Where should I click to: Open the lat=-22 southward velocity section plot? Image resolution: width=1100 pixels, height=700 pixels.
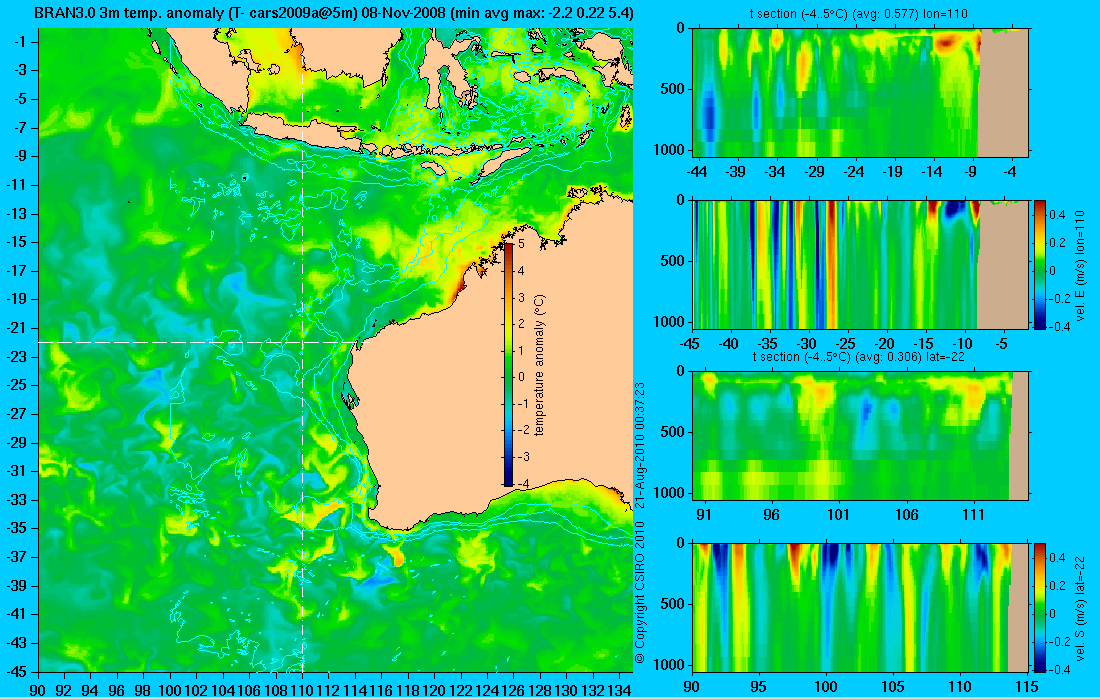[860, 607]
